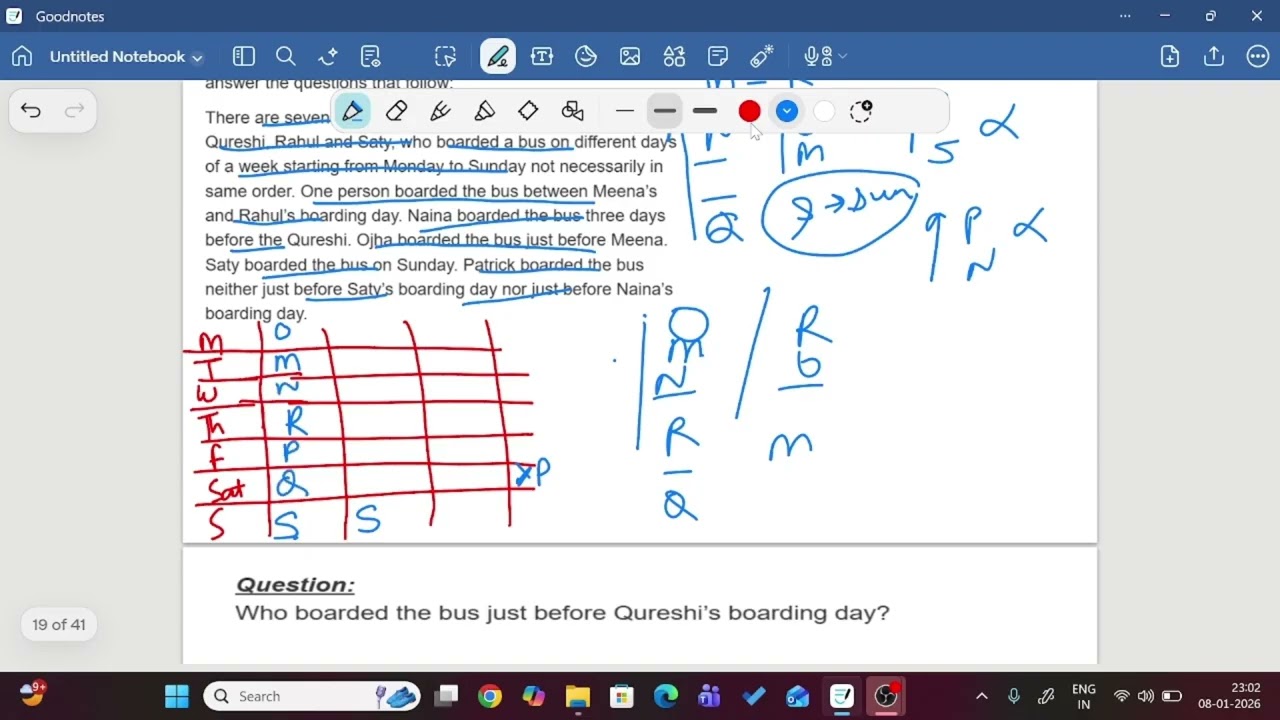The image size is (1280, 720).
Task: Open Microsoft Store from the taskbar
Action: tap(622, 696)
